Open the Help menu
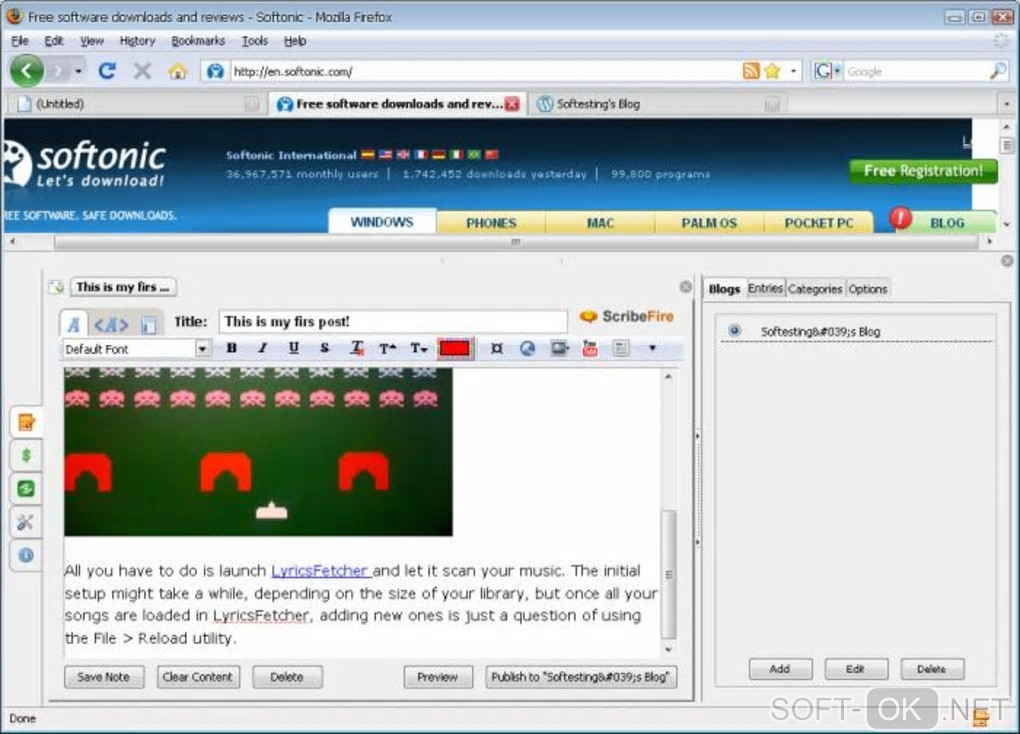Screen dimensions: 1020x734 (295, 41)
